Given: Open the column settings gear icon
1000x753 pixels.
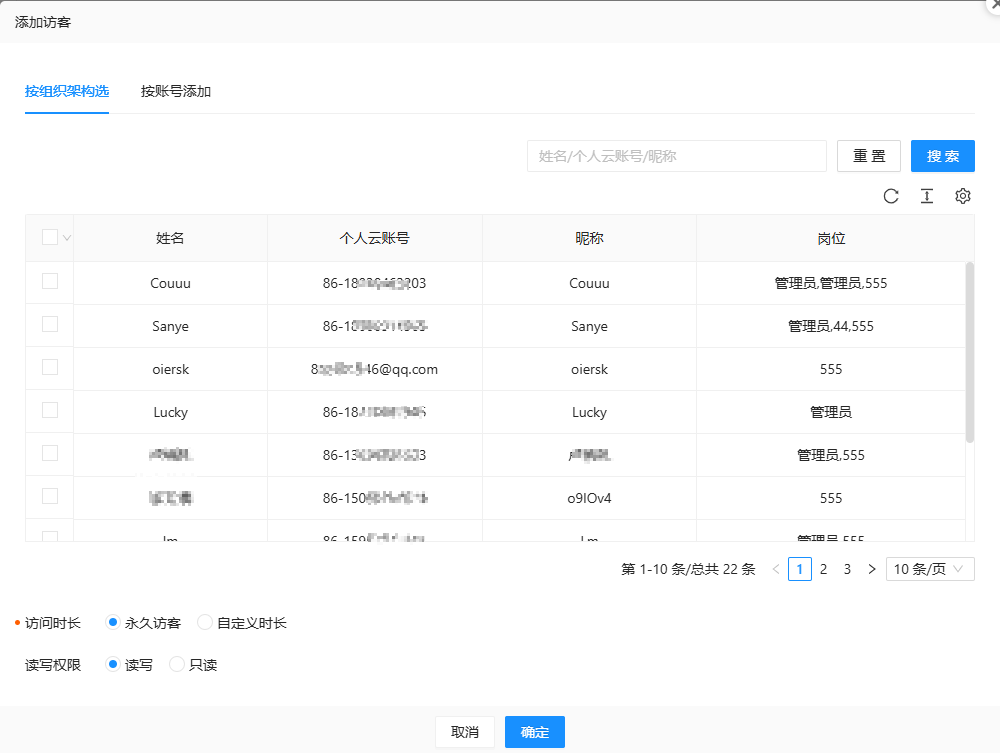Looking at the screenshot, I should click(x=963, y=196).
